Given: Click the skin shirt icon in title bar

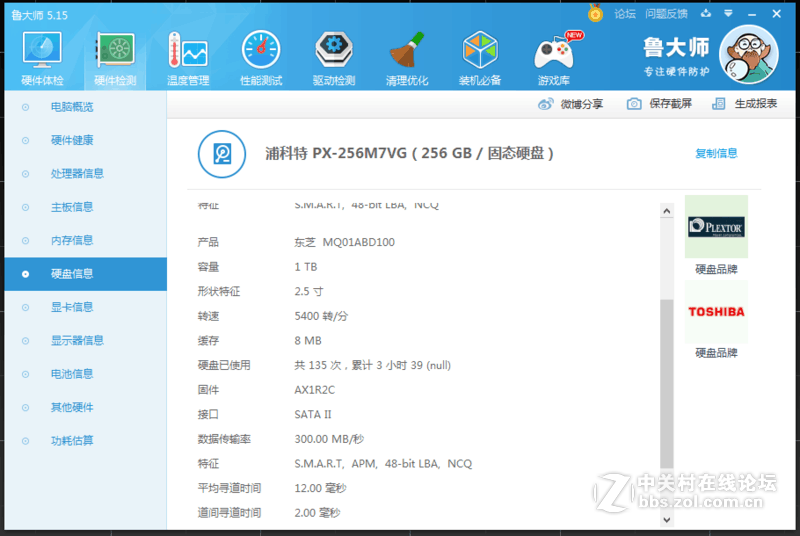Looking at the screenshot, I should pos(706,14).
